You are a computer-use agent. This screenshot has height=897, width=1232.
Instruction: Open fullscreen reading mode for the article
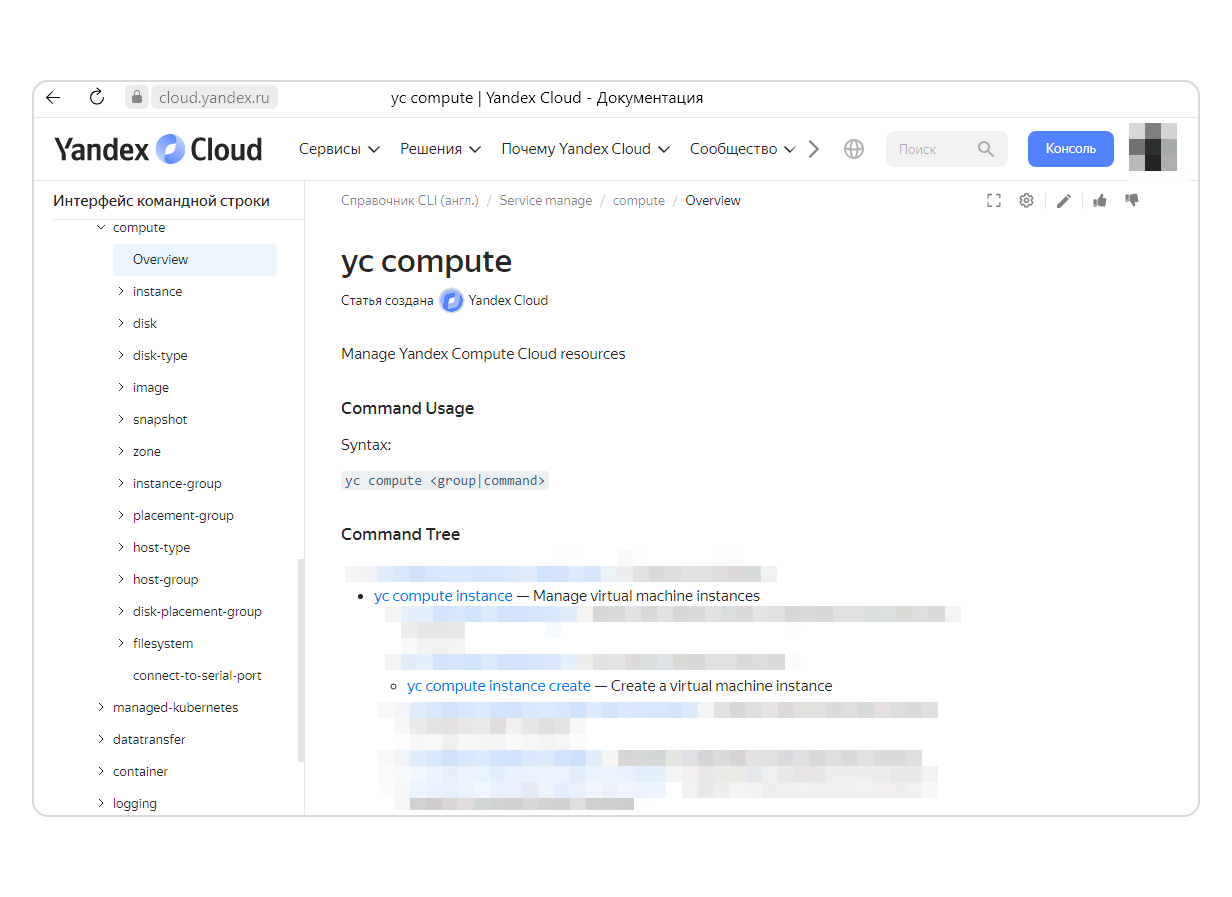pyautogui.click(x=993, y=200)
